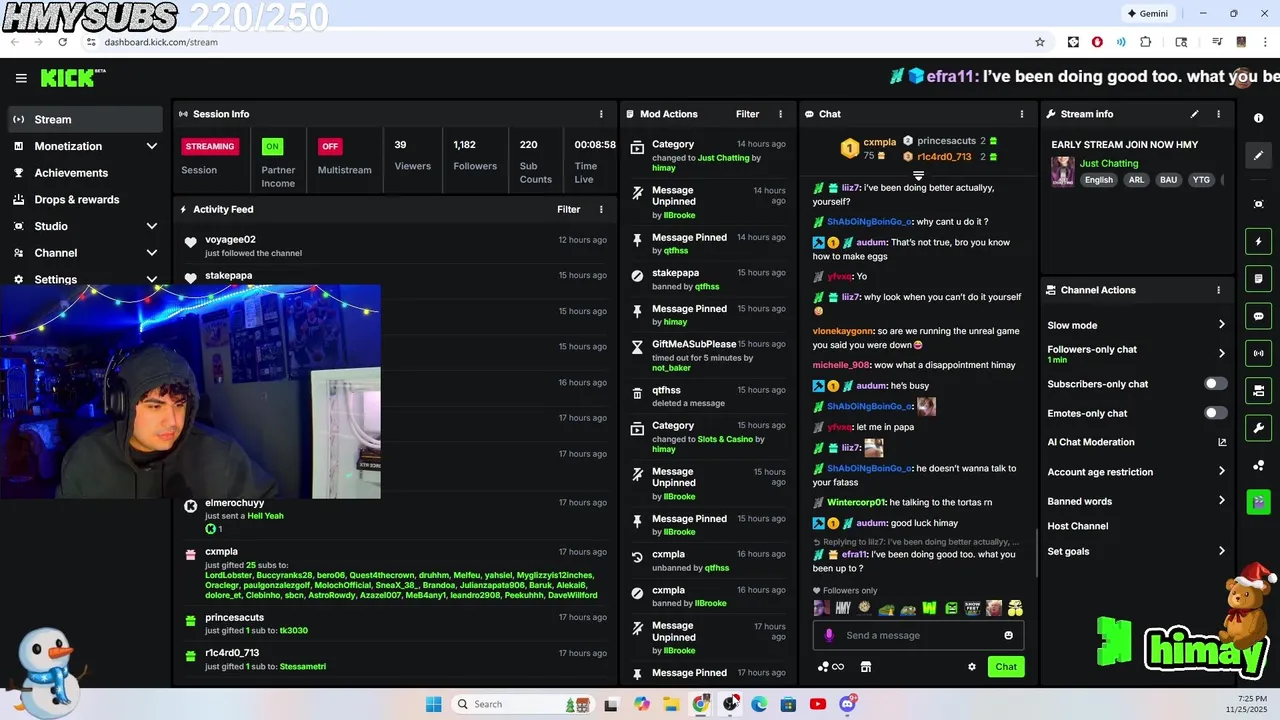1280x720 pixels.
Task: Click the Kick logo
Action: tap(72, 78)
